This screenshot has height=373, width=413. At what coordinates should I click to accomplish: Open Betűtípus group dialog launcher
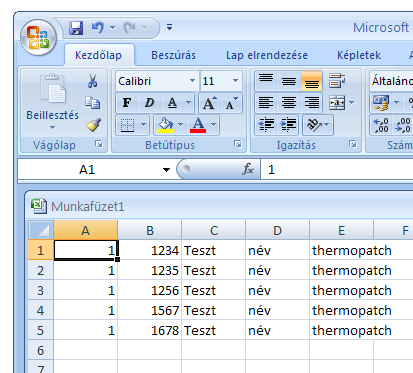coord(238,144)
